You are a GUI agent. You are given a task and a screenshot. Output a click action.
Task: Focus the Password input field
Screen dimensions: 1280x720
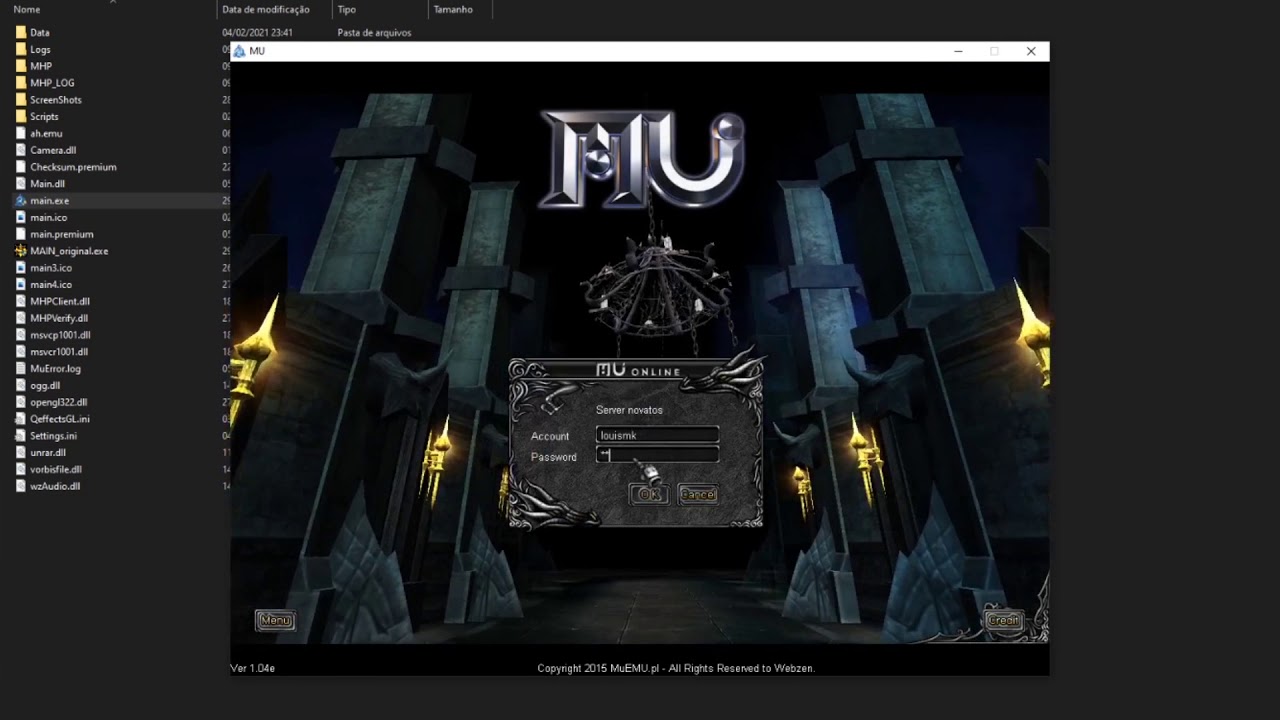point(657,455)
